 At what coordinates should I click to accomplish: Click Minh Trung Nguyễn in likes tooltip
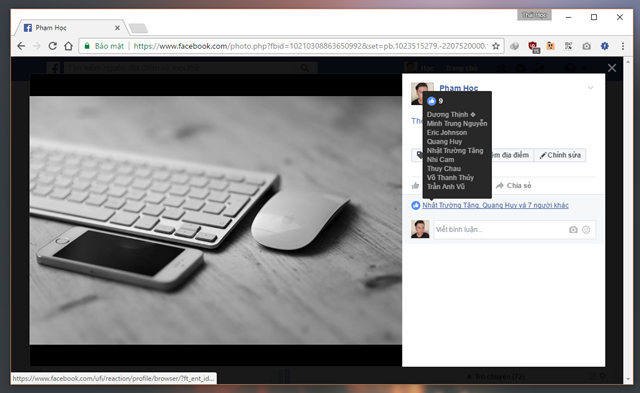coord(457,124)
